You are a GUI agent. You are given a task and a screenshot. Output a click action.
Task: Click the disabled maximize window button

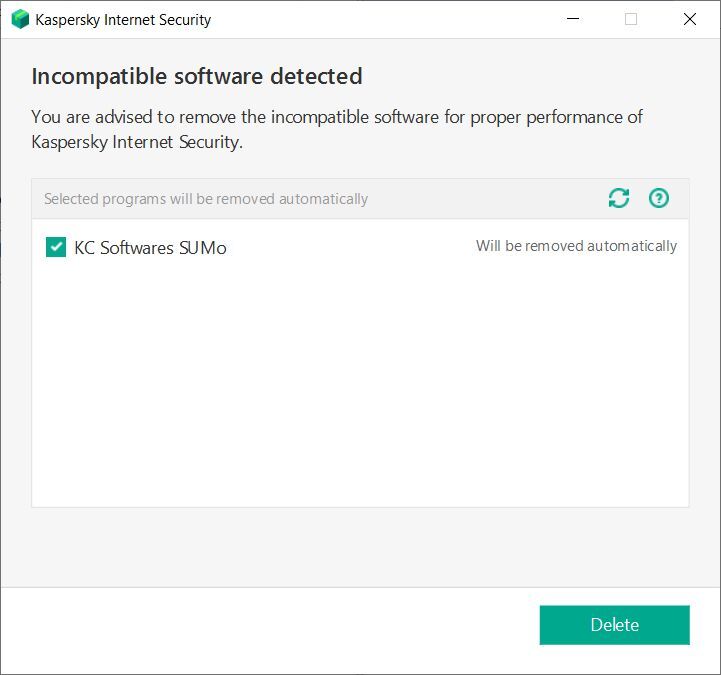pyautogui.click(x=631, y=19)
